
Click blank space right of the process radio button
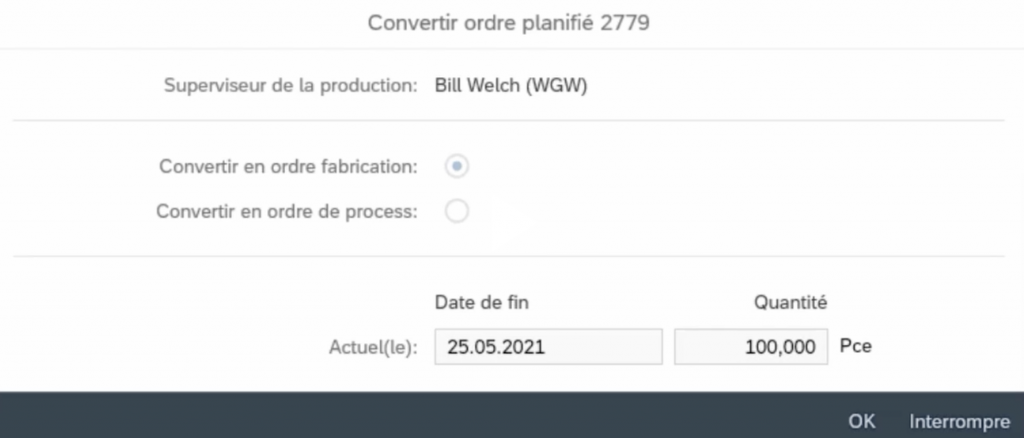700,211
